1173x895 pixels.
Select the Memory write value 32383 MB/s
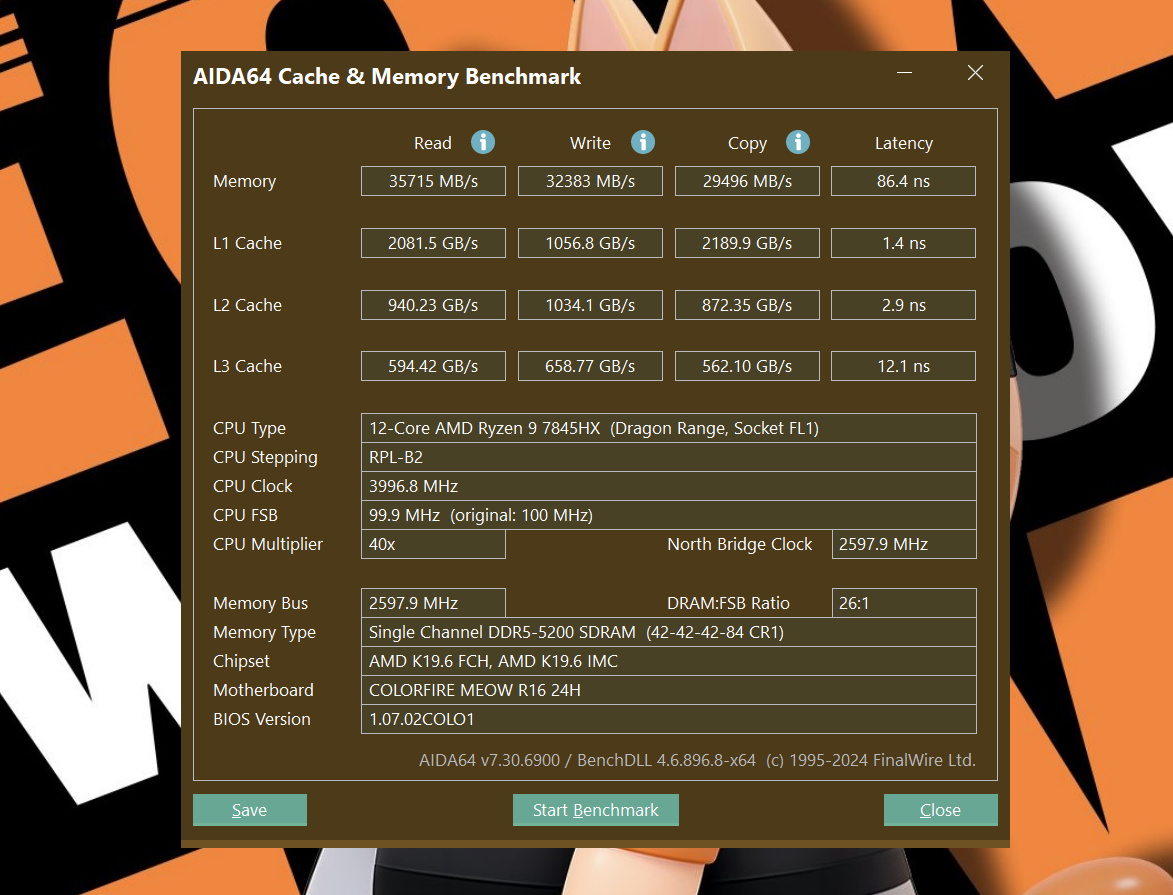[590, 181]
